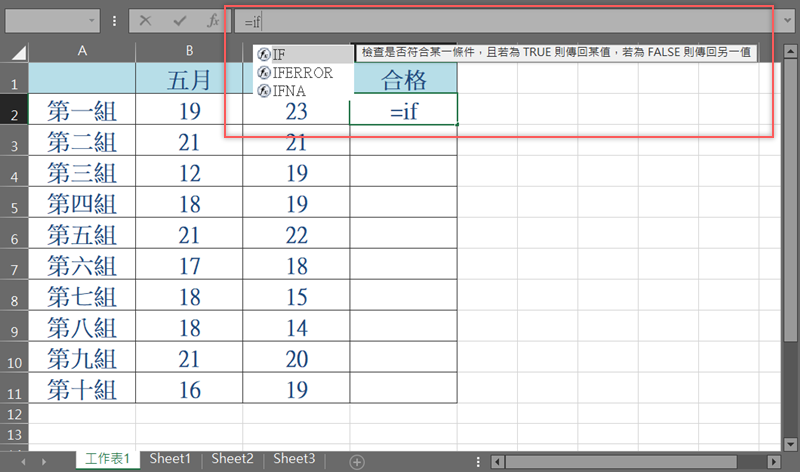Click cell B4 with value 12
Viewport: 800px width, 472px height.
point(189,172)
